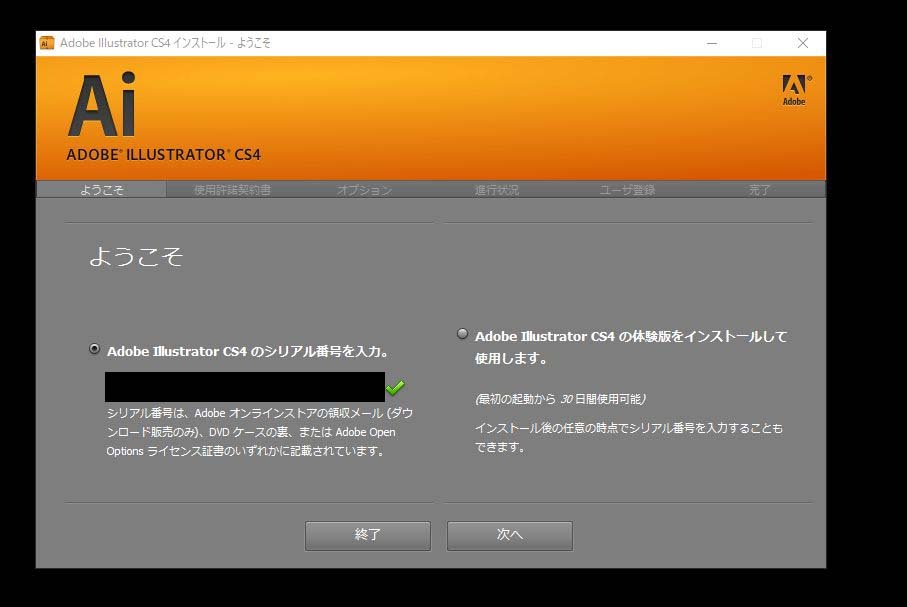Select the serial number entry radio button
The image size is (907, 607).
point(94,349)
